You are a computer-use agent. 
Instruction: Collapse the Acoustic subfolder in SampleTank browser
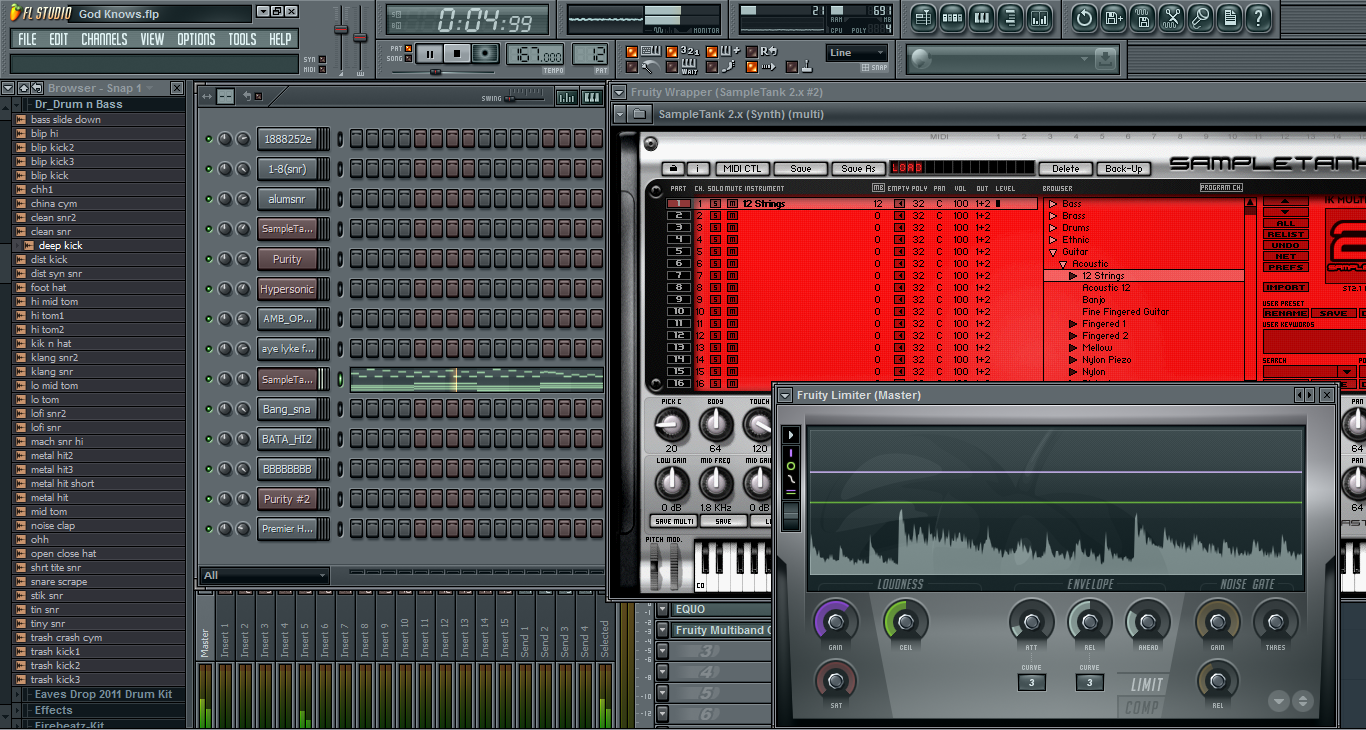[x=1063, y=264]
